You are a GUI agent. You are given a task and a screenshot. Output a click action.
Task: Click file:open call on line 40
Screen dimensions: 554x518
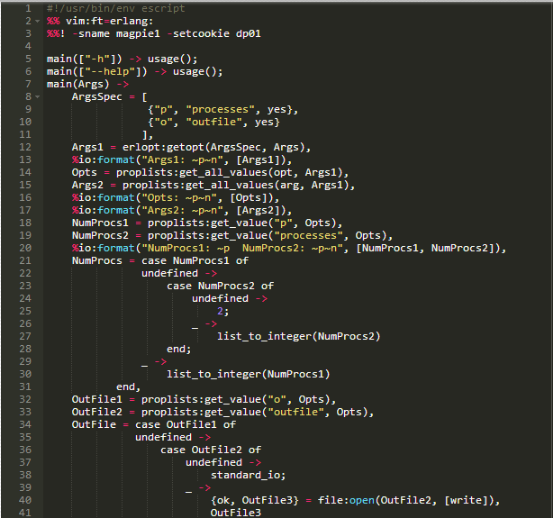click(346, 500)
